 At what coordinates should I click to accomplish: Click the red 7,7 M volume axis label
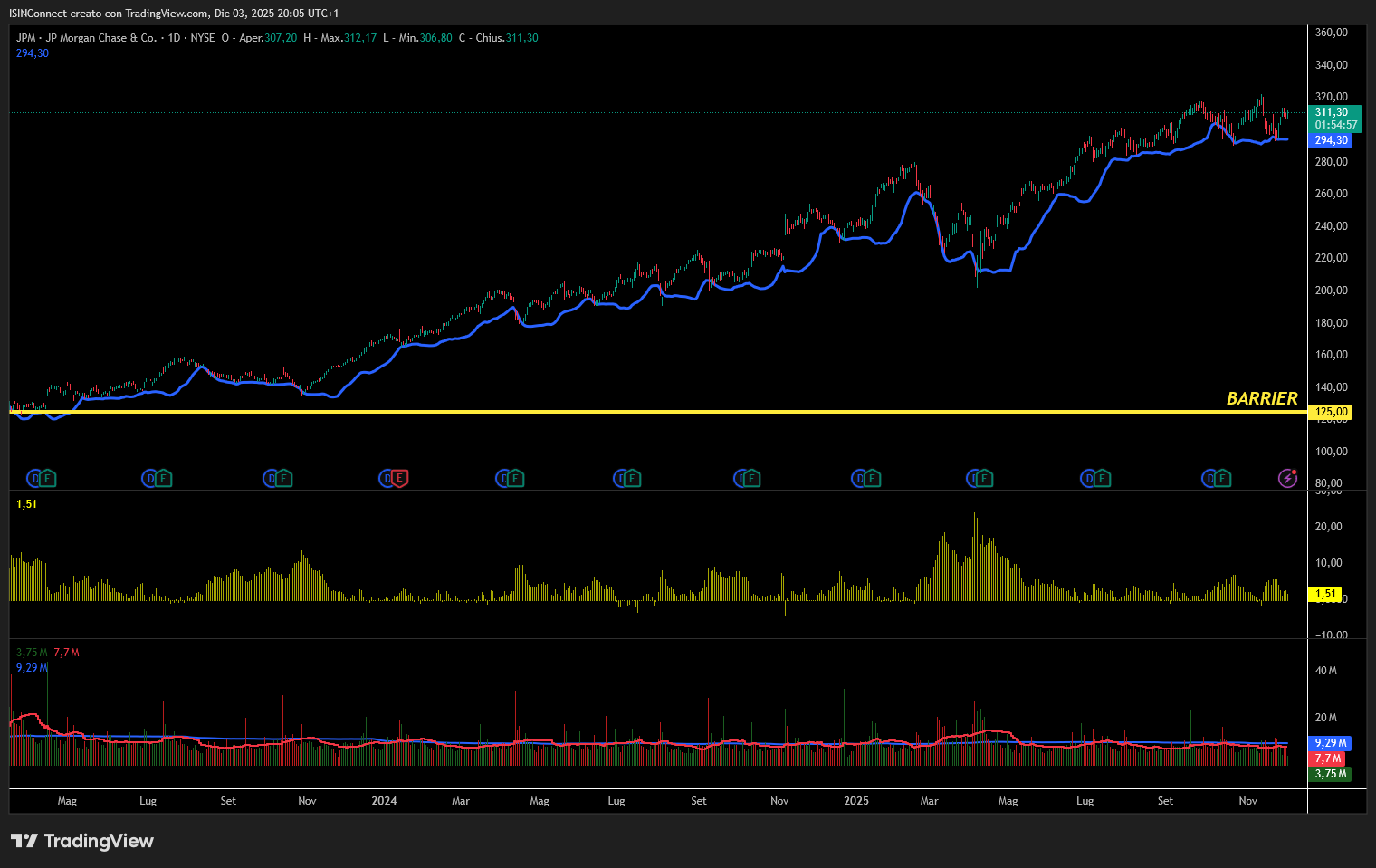1328,758
